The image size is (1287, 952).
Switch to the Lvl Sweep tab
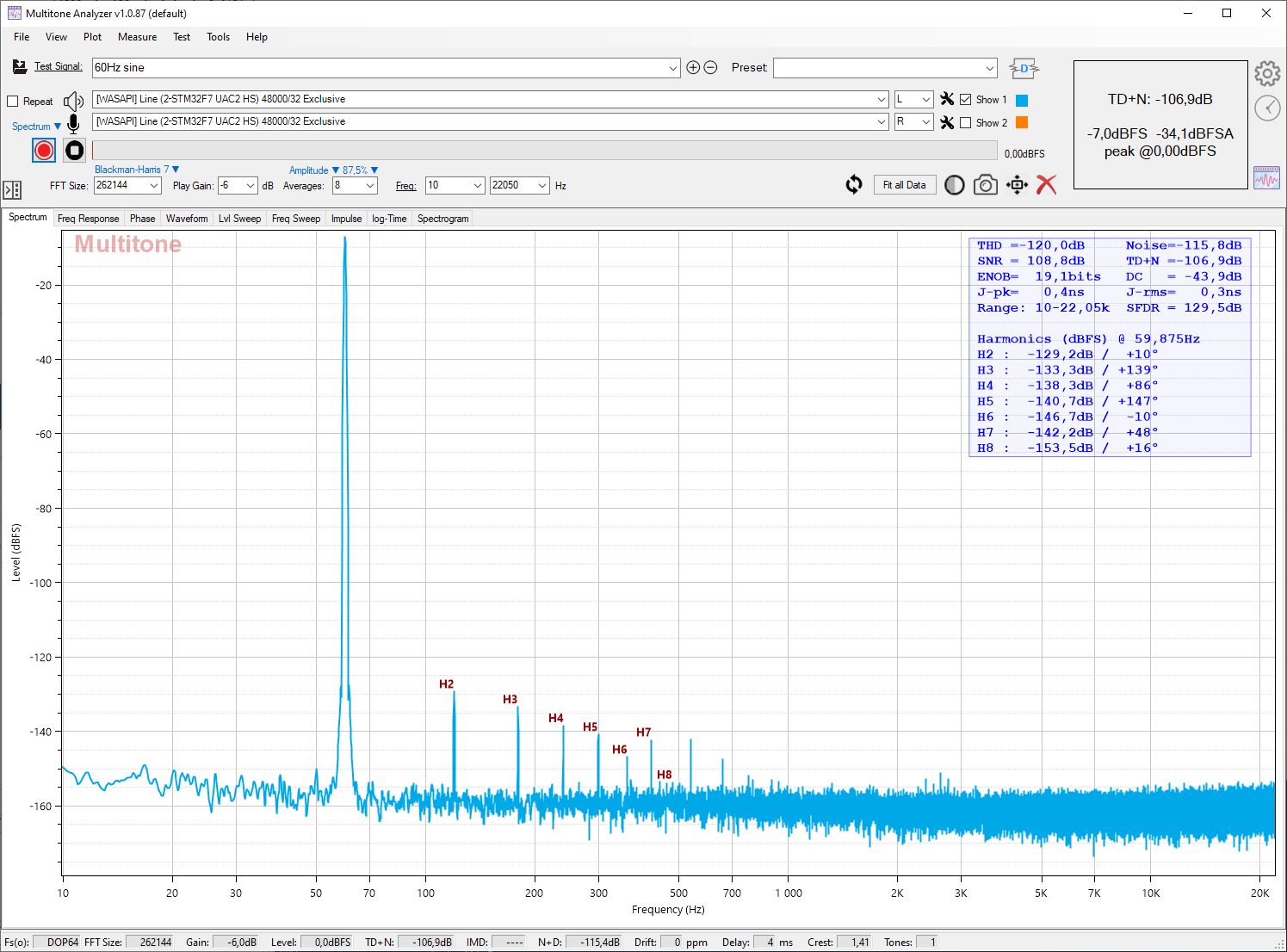coord(239,219)
